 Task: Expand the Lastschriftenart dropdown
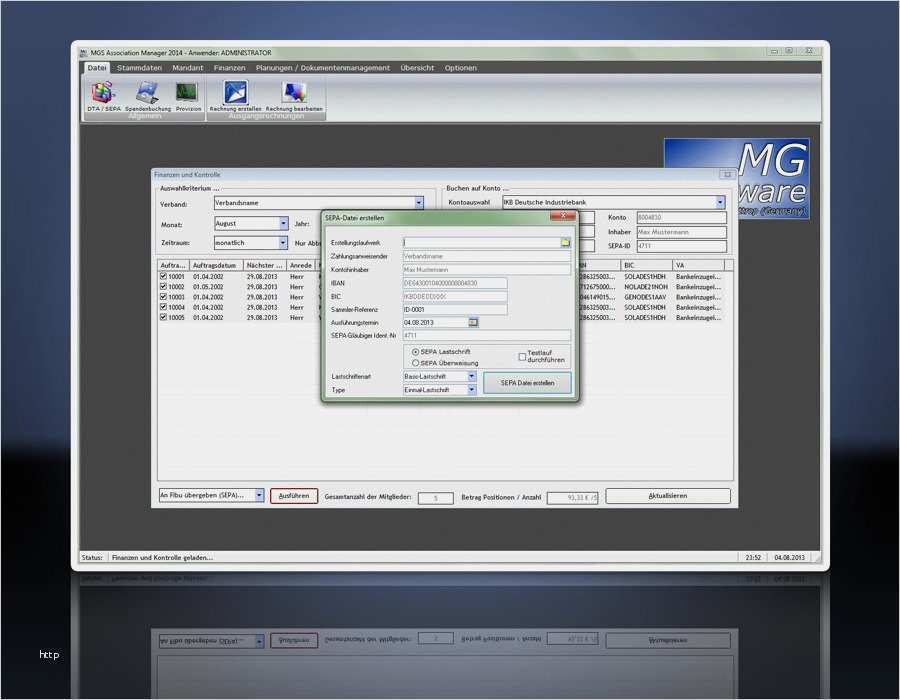point(472,377)
